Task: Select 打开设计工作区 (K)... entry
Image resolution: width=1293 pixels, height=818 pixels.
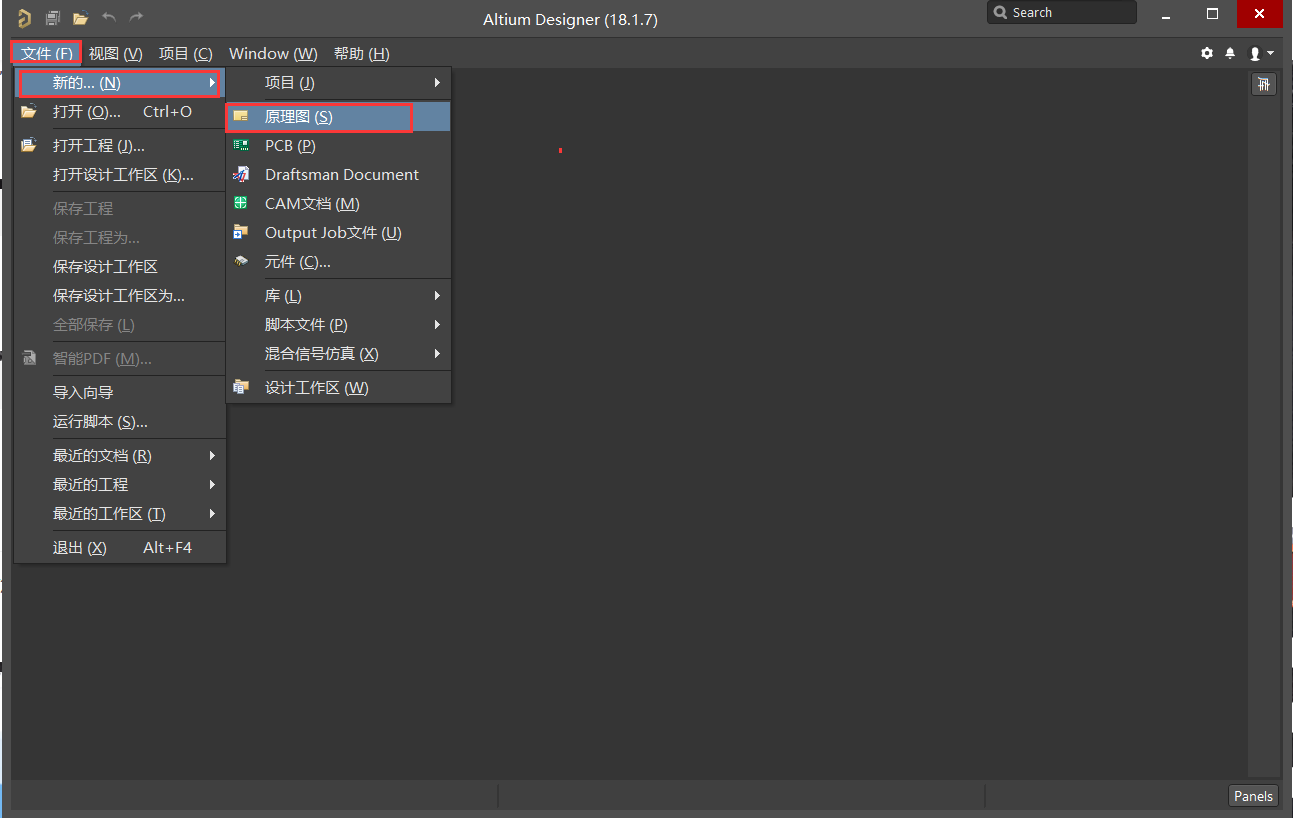Action: [x=120, y=175]
